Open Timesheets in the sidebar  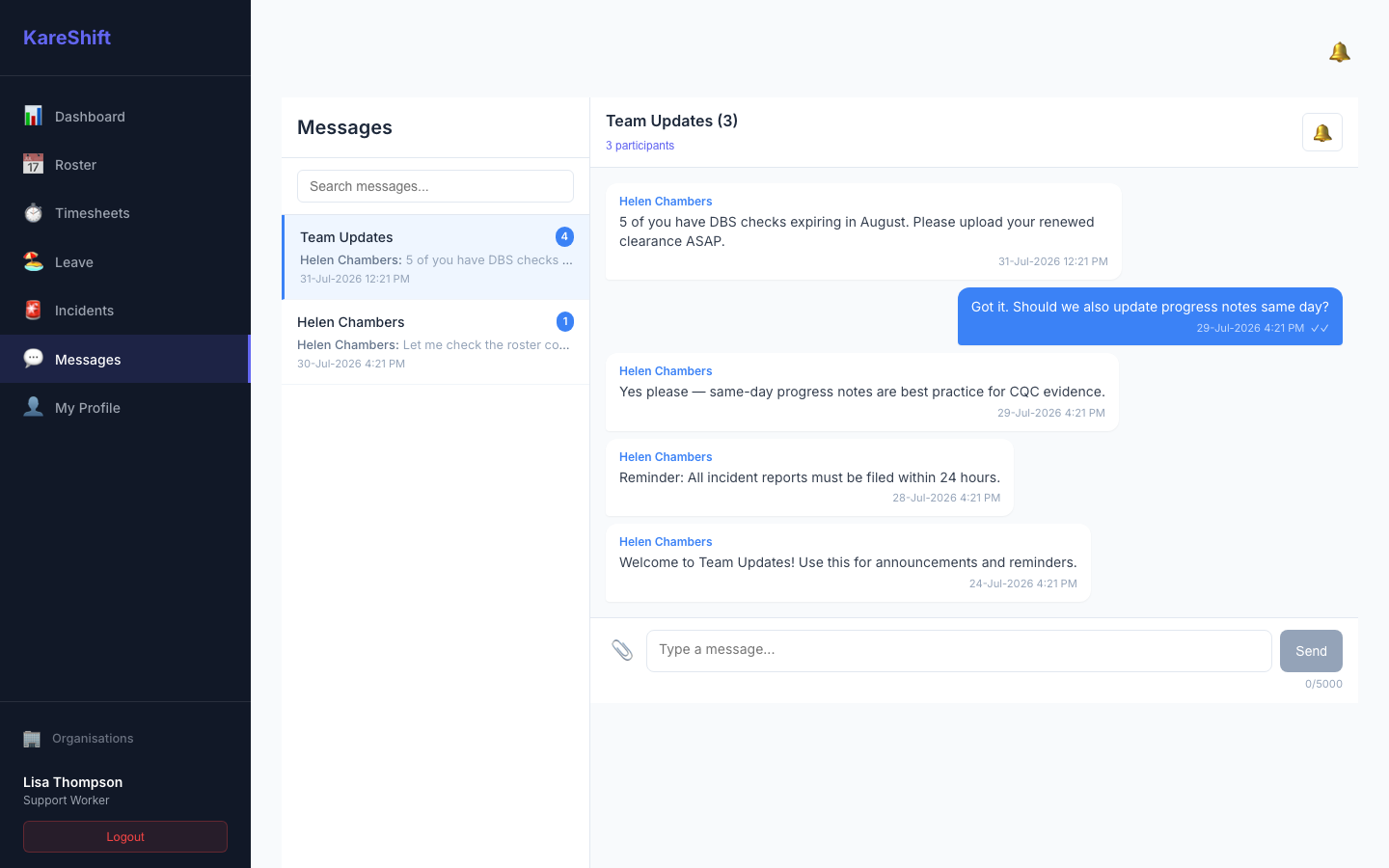125,213
